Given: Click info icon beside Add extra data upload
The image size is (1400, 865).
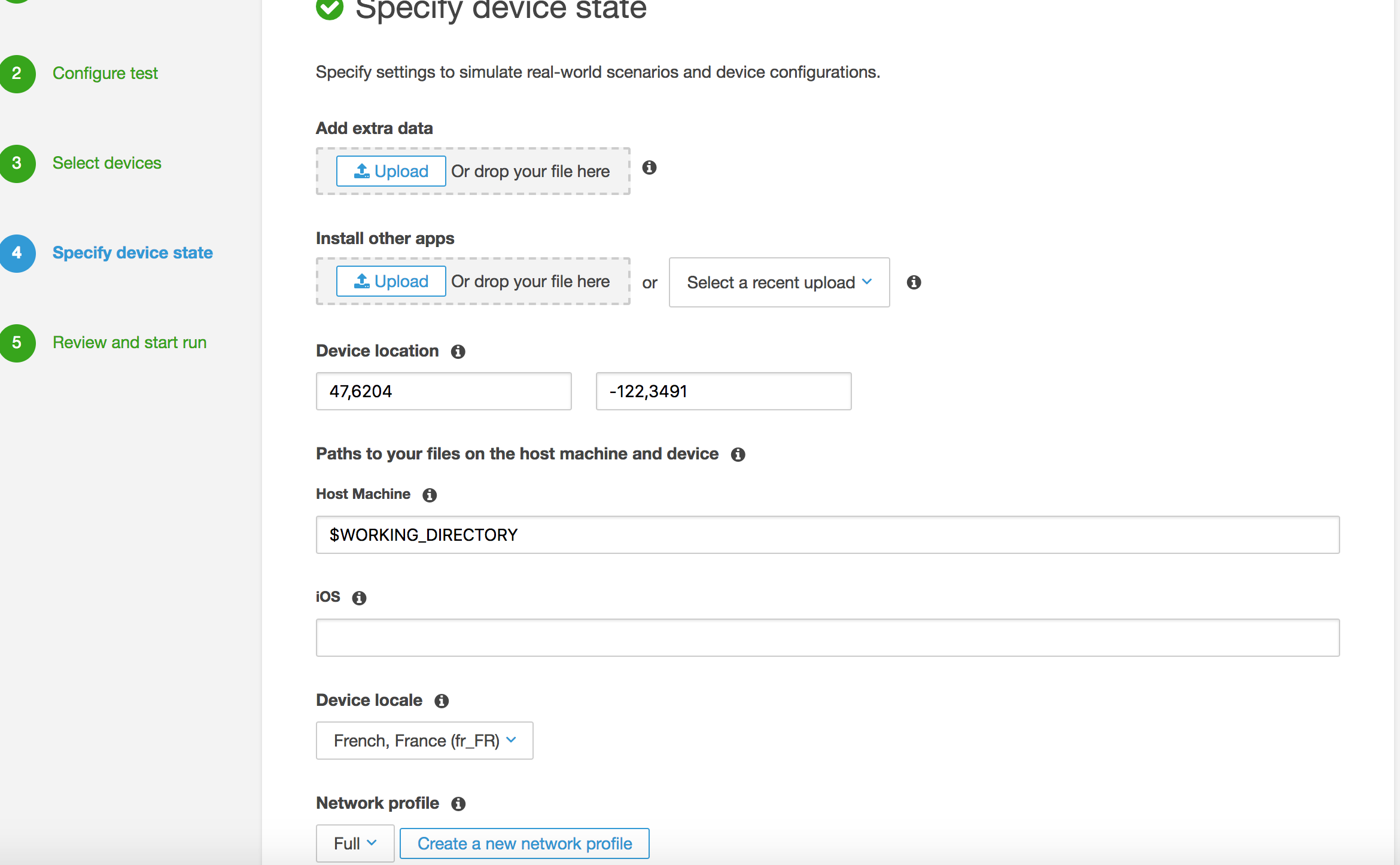Looking at the screenshot, I should click(x=649, y=168).
